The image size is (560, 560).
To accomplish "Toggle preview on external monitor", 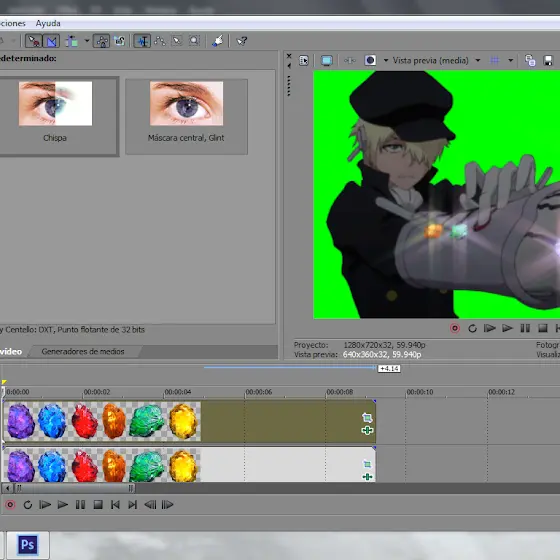I will coord(326,61).
